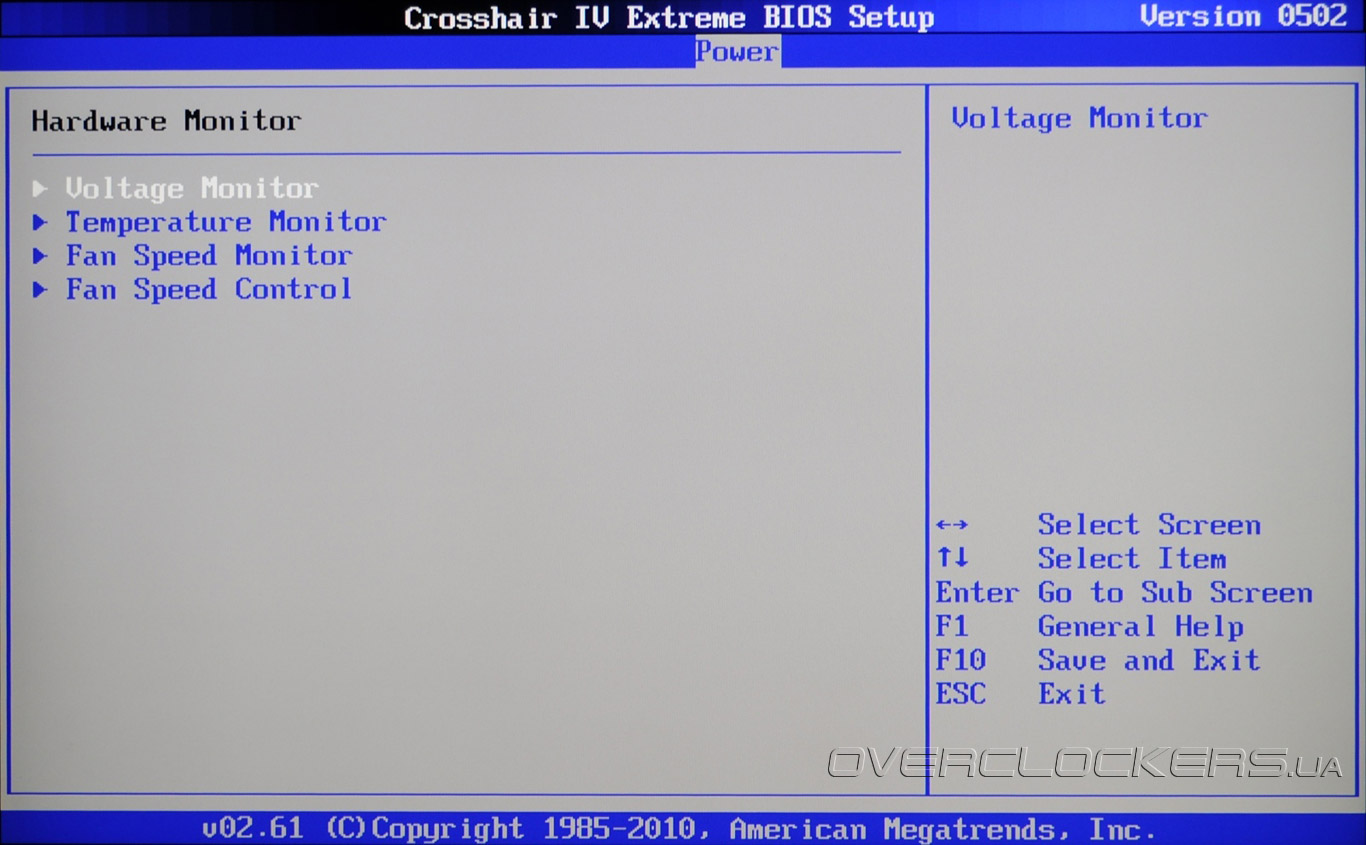1366x845 pixels.
Task: Select the Power tab
Action: [737, 51]
